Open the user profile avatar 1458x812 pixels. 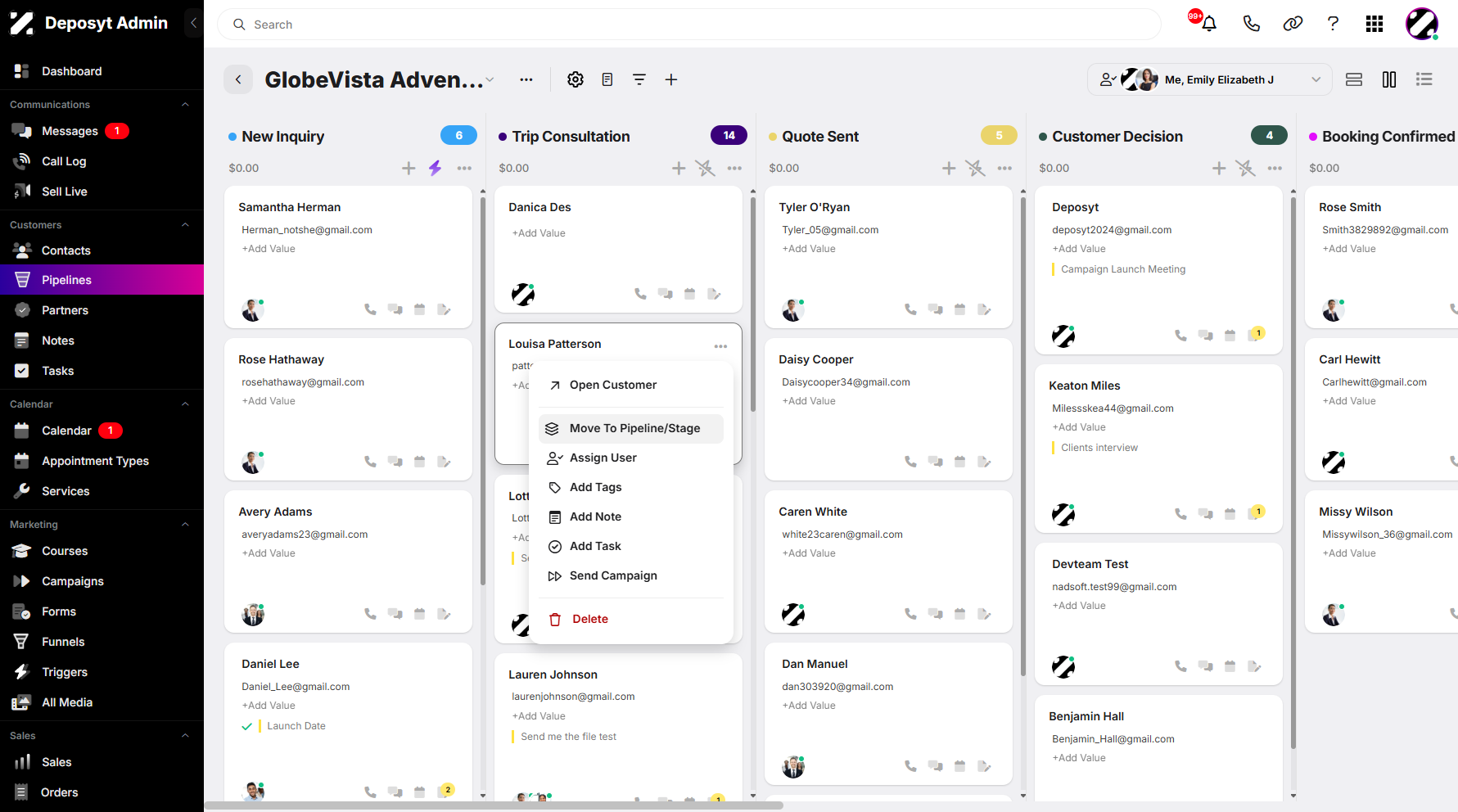click(1422, 24)
